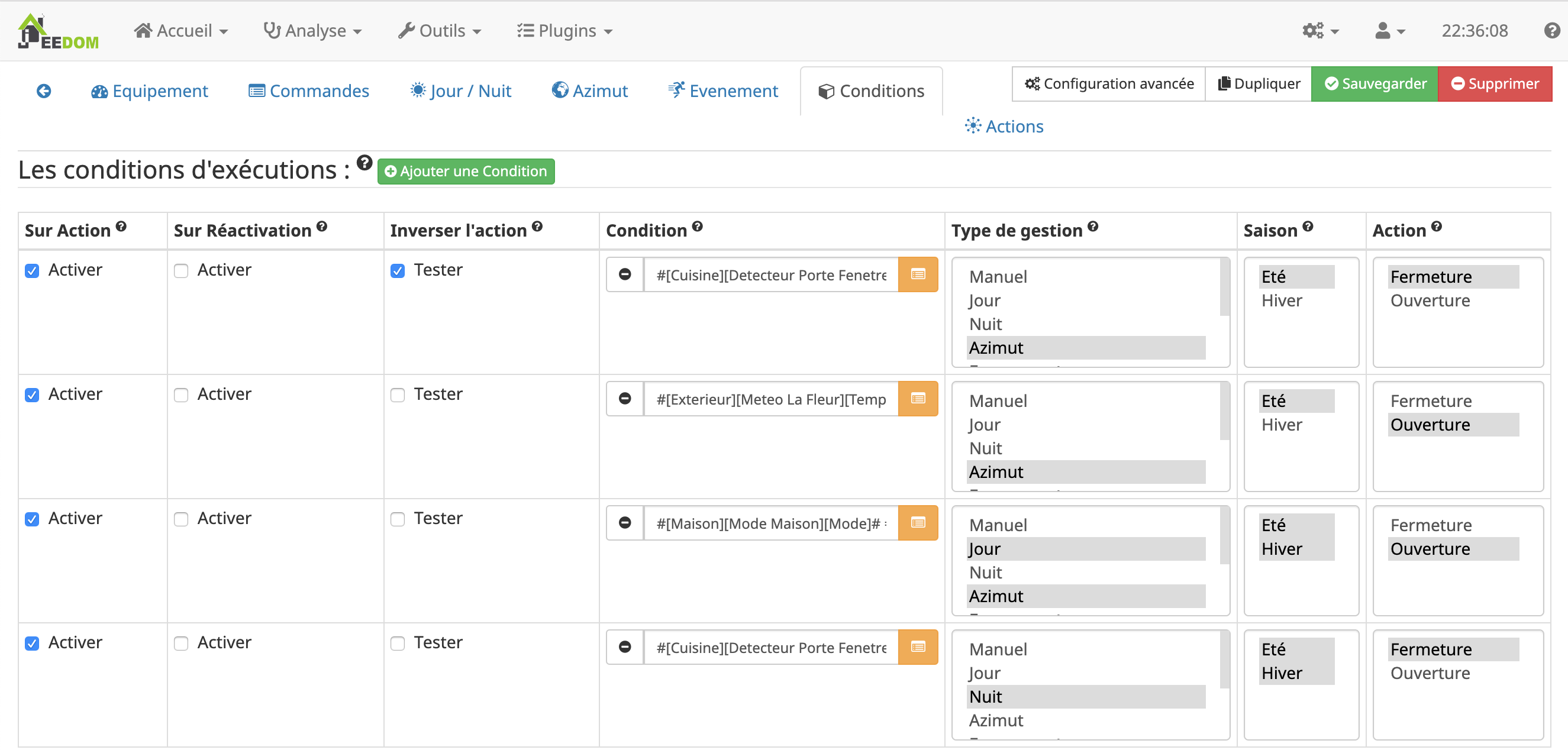Viewport: 1568px width, 750px height.
Task: Remove the Exterieur Meteo La Fleur condition
Action: pyautogui.click(x=624, y=399)
